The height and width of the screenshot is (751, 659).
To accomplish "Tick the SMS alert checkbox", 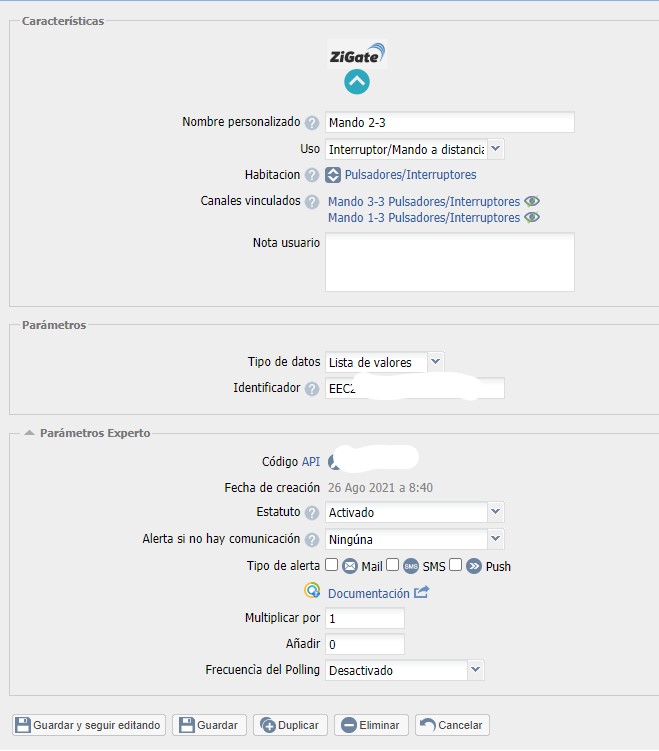I will [x=393, y=565].
